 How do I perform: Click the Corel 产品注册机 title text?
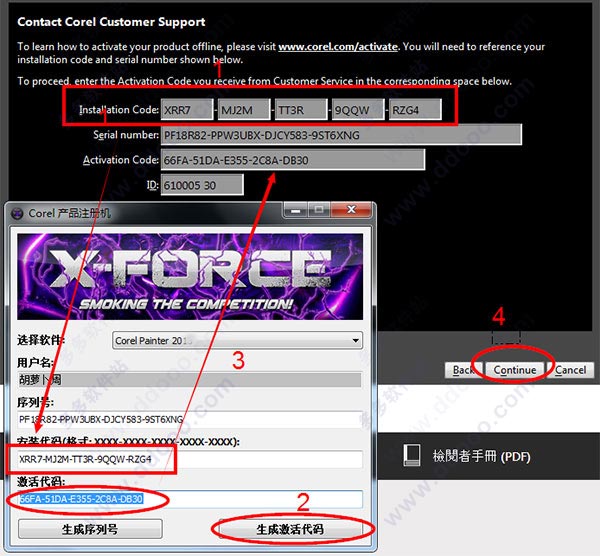(70, 213)
